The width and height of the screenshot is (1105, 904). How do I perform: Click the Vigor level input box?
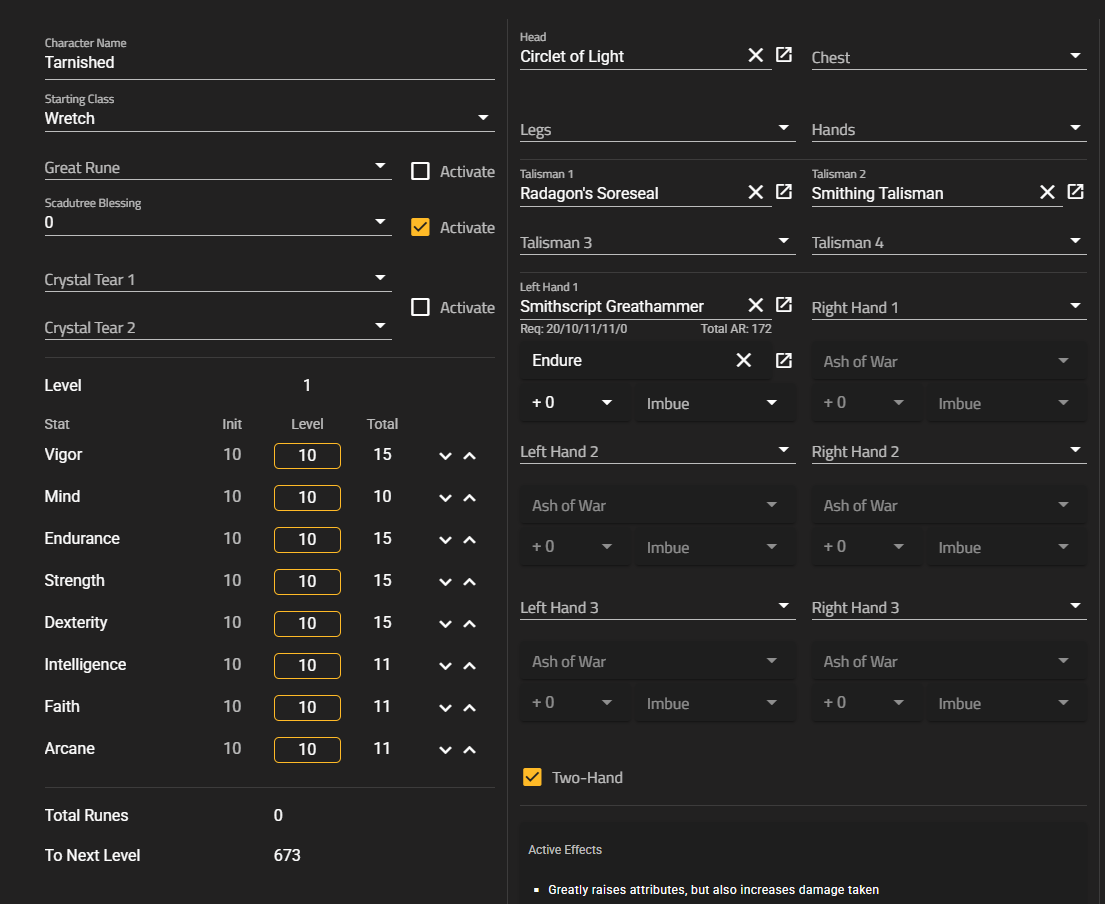point(307,455)
